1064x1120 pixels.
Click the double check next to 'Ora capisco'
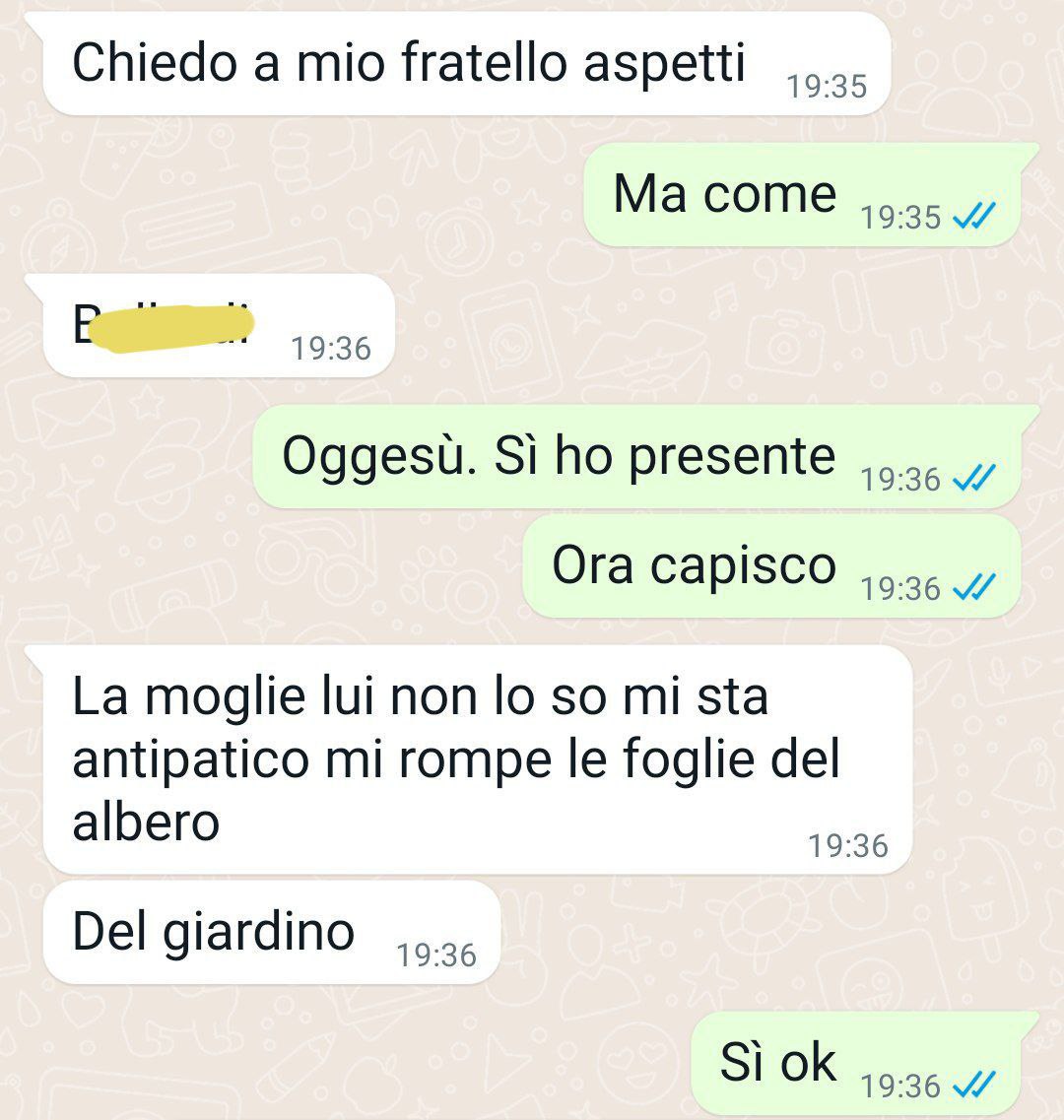coord(974,588)
